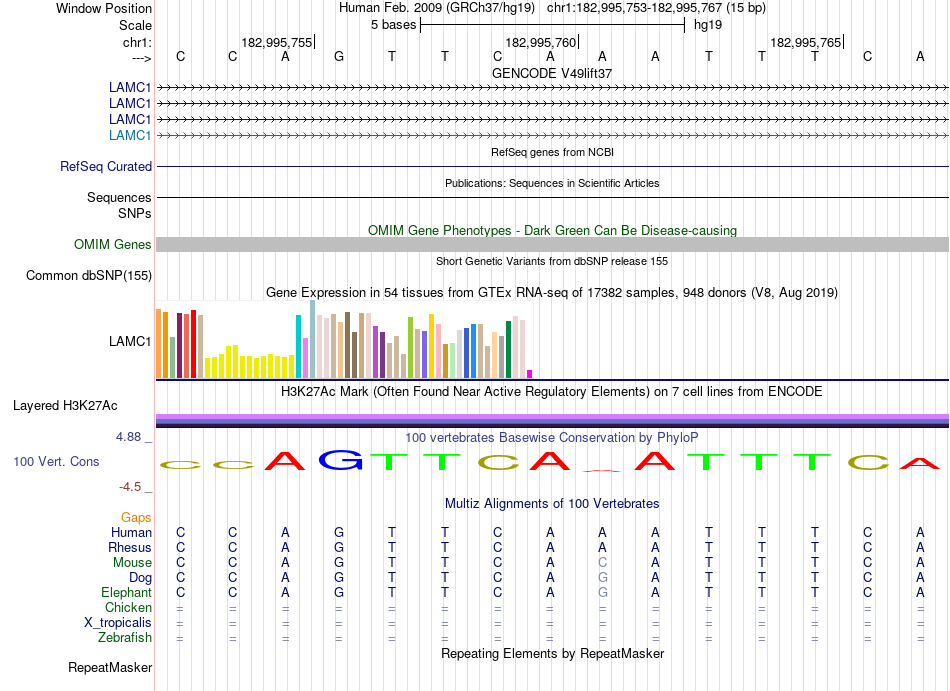Click the SNPs track label
Viewport: 950px width, 691px height.
pyautogui.click(x=135, y=213)
